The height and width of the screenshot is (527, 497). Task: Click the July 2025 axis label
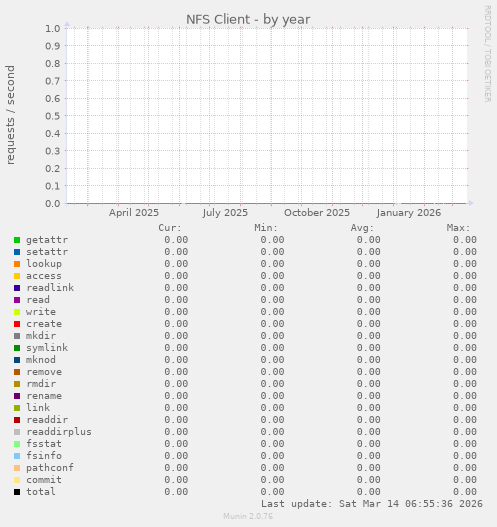[225, 213]
